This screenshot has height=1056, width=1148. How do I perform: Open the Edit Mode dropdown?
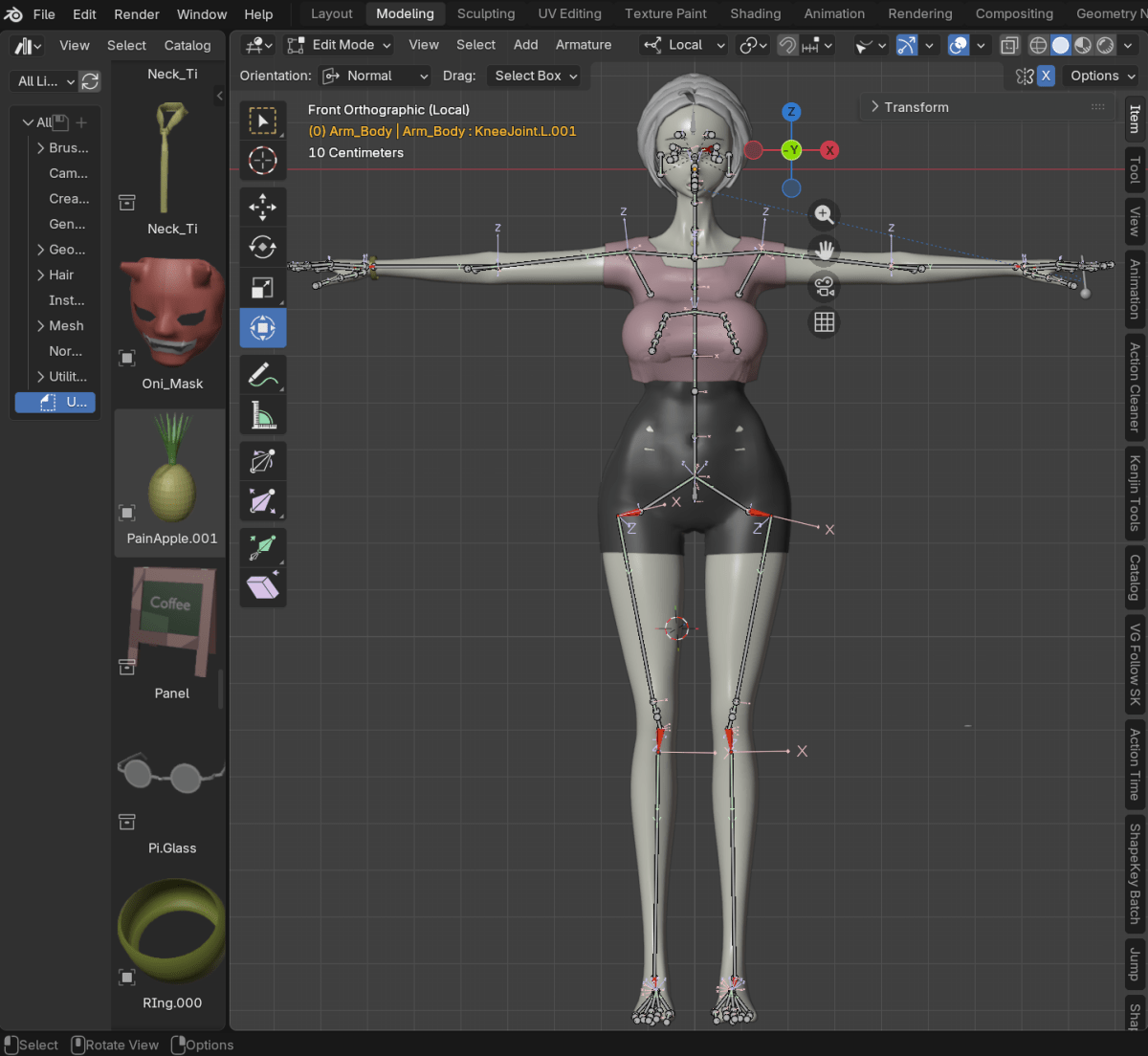[340, 45]
